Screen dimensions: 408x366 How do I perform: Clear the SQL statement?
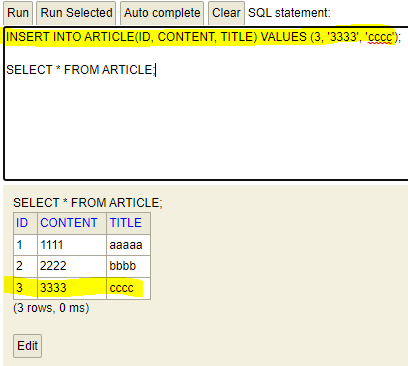[226, 13]
